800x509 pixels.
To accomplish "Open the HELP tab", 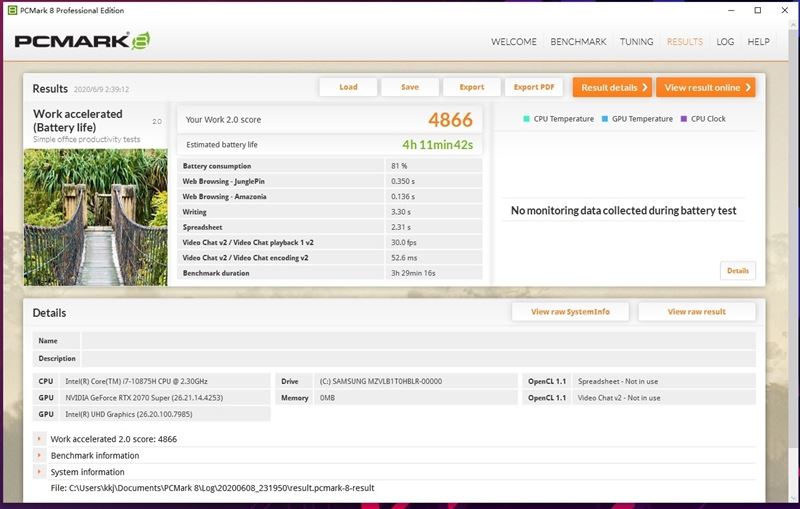I will point(758,42).
